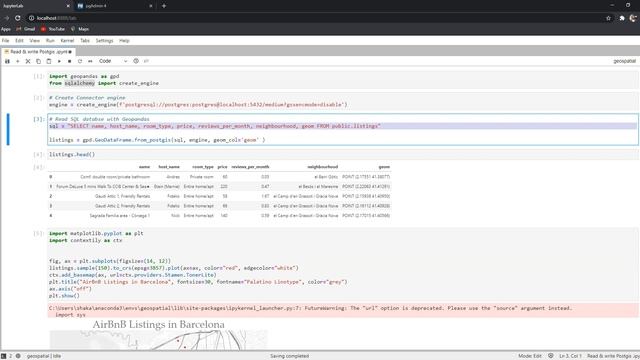This screenshot has height=360, width=640.
Task: Open the cell type Code dropdown
Action: [x=113, y=61]
